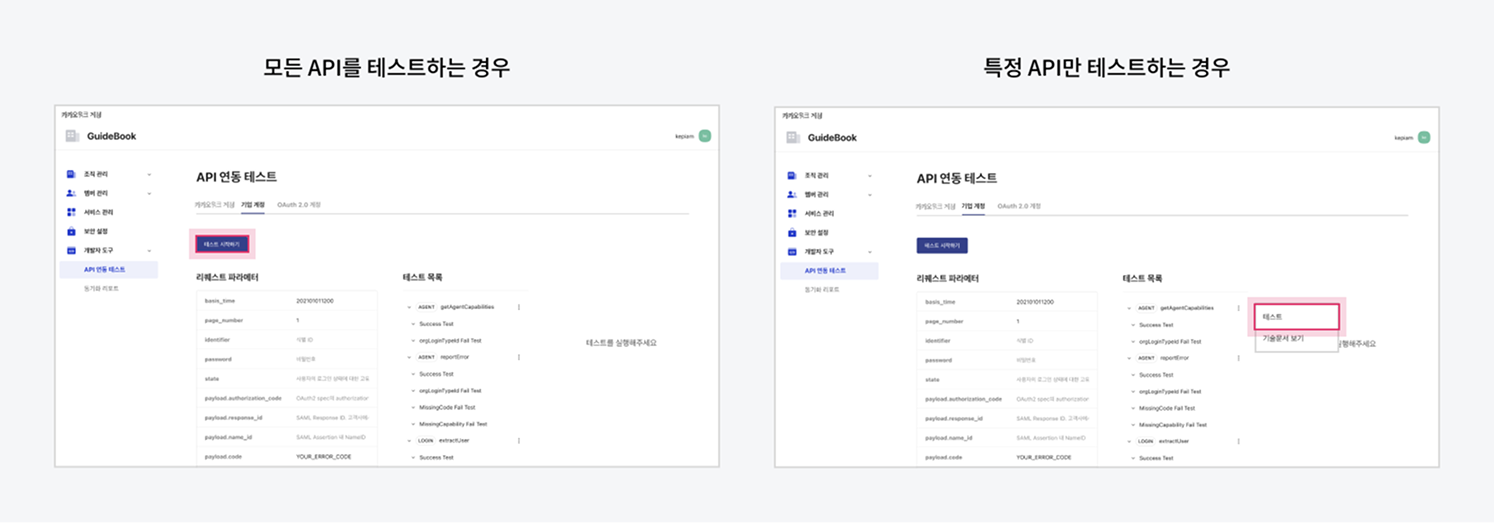
Task: Collapse 개발자 도구 chevron in left screenshot
Action: tap(149, 250)
